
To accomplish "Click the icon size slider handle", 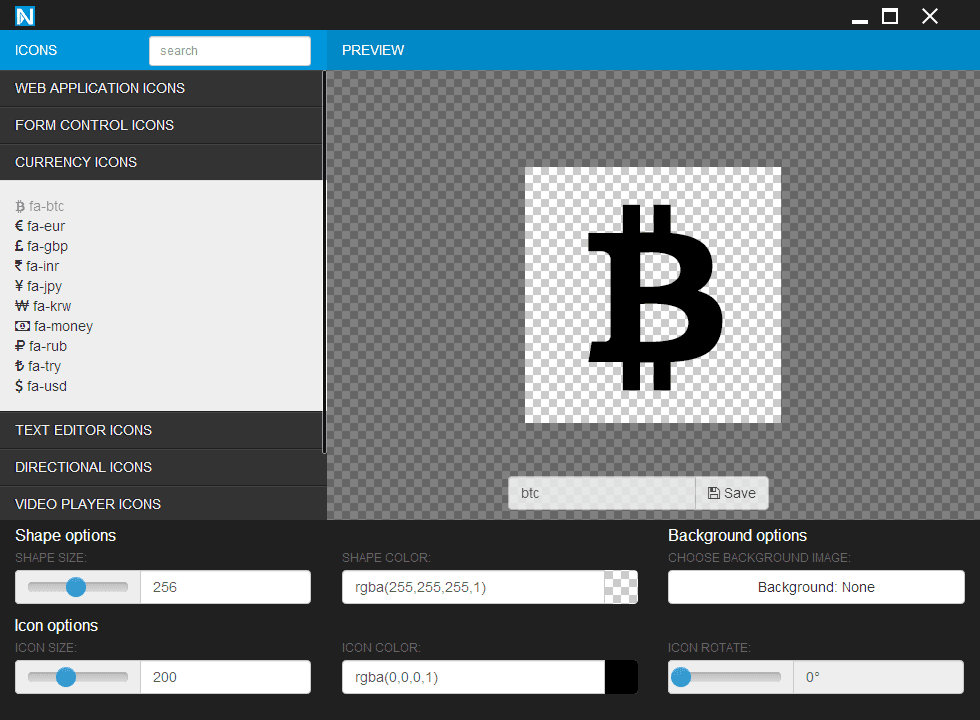I will point(66,677).
